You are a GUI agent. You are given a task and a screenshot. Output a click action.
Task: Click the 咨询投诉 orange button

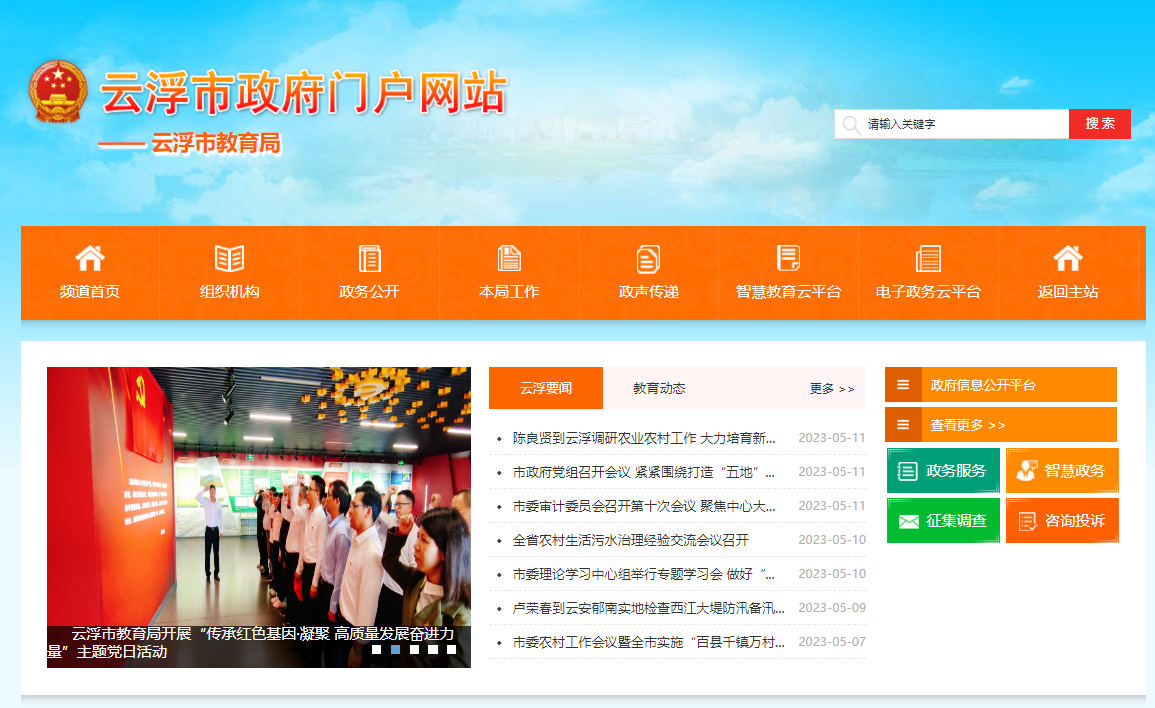[1062, 521]
